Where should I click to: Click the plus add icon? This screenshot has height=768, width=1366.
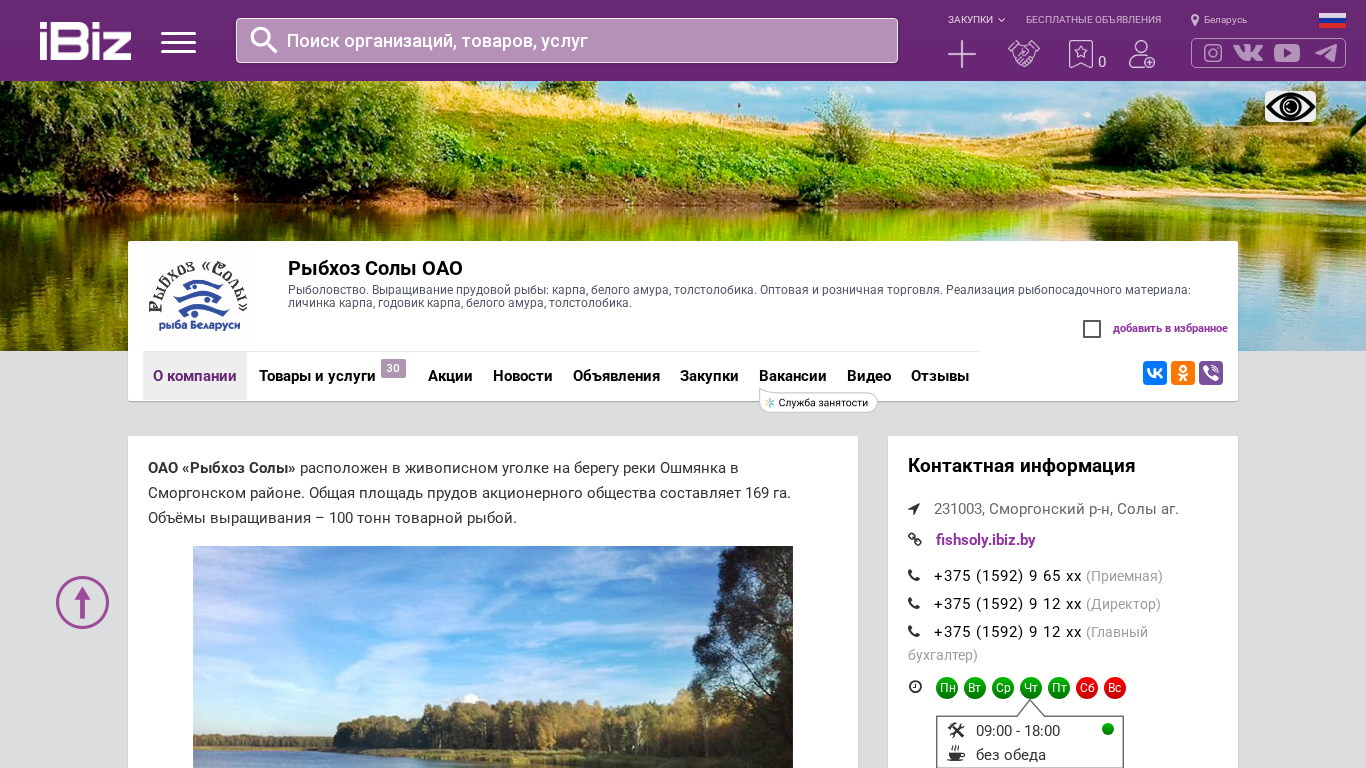click(962, 54)
